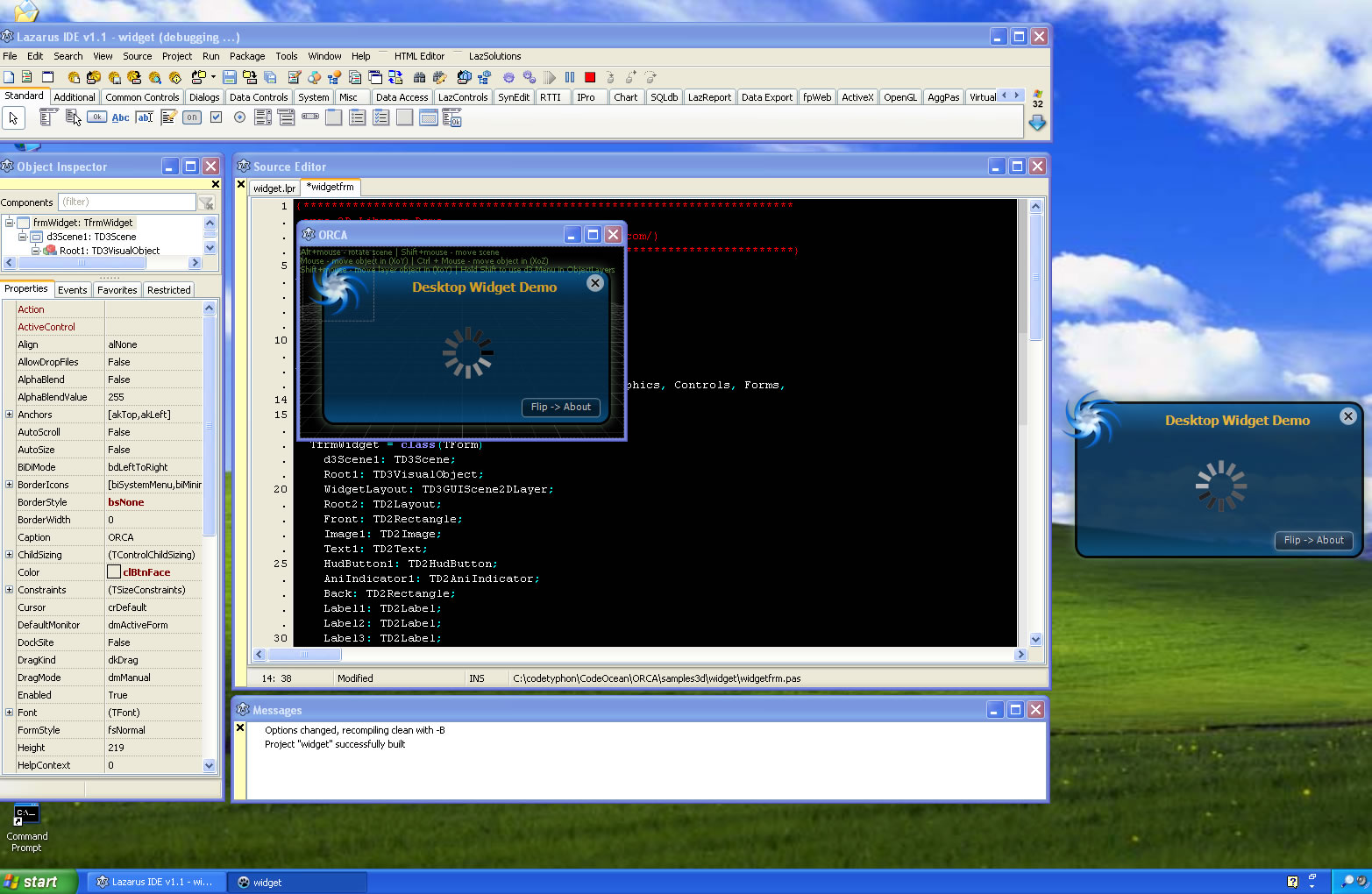Switch to the Dialogs palette tab
Image resolution: width=1372 pixels, height=894 pixels.
coord(204,97)
